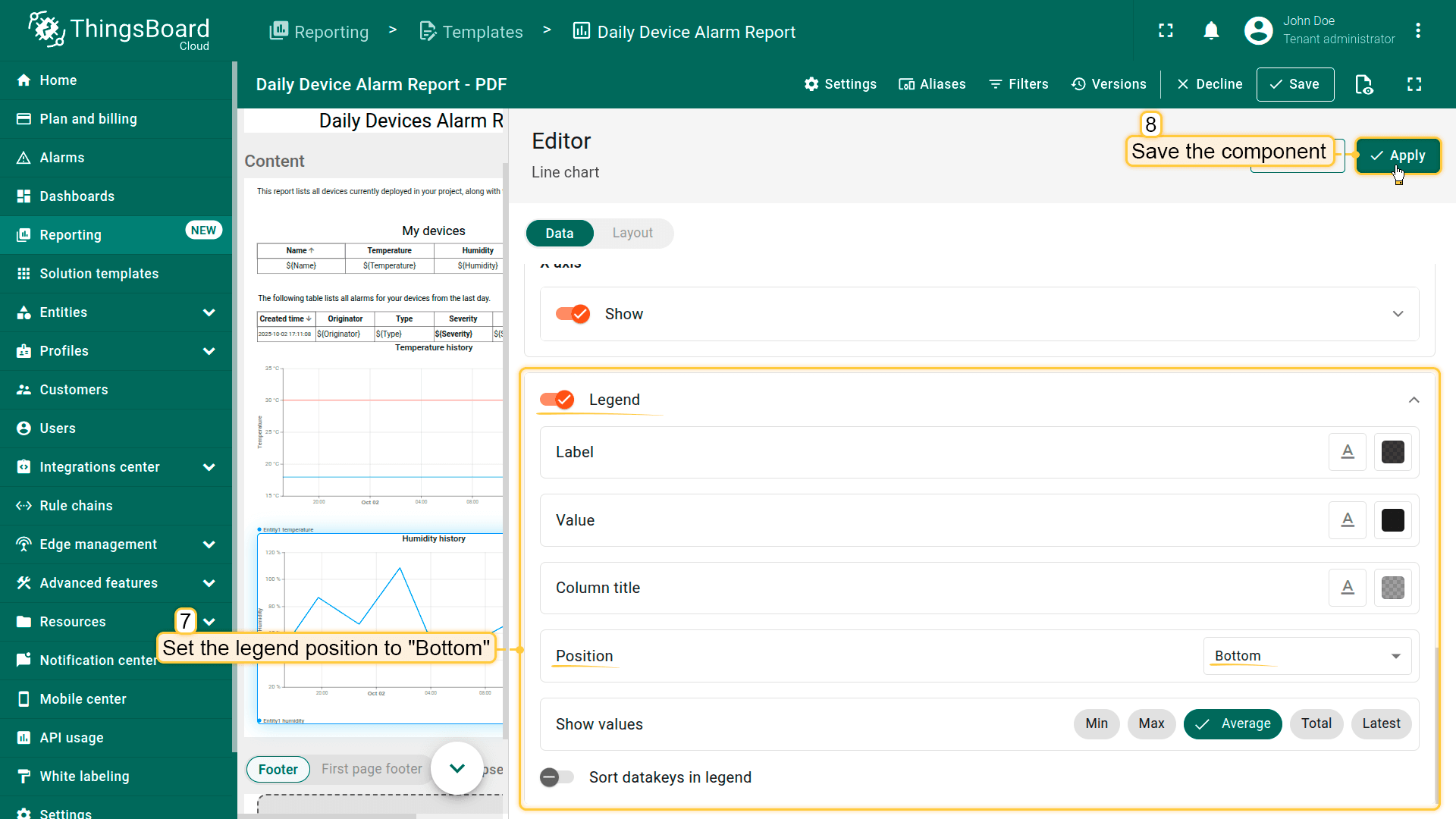Image resolution: width=1456 pixels, height=819 pixels.
Task: Click the report preview document icon
Action: click(1363, 84)
